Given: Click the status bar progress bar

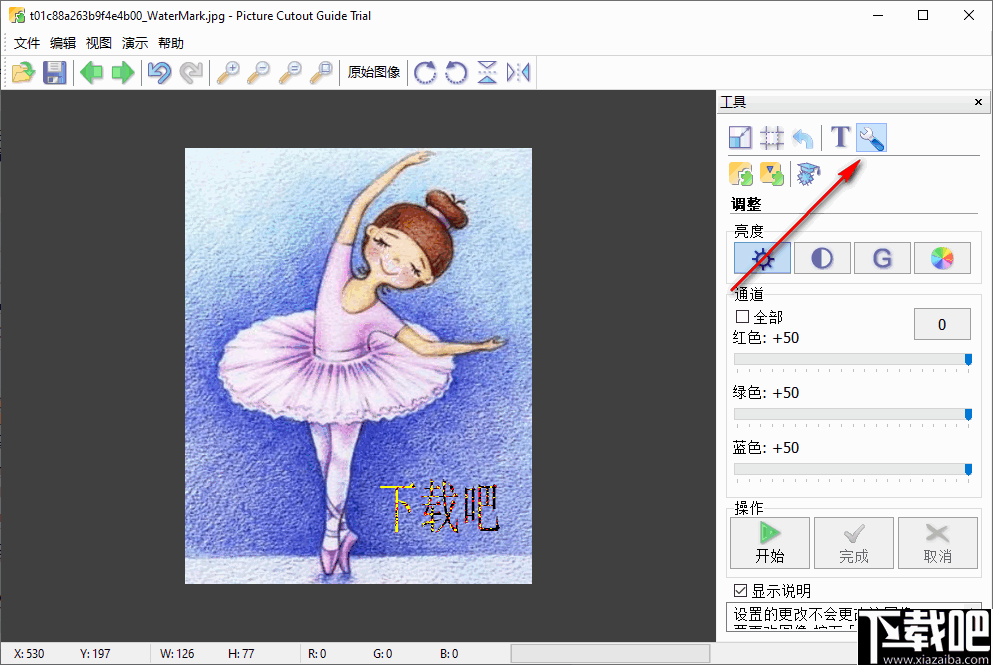Looking at the screenshot, I should [x=610, y=653].
